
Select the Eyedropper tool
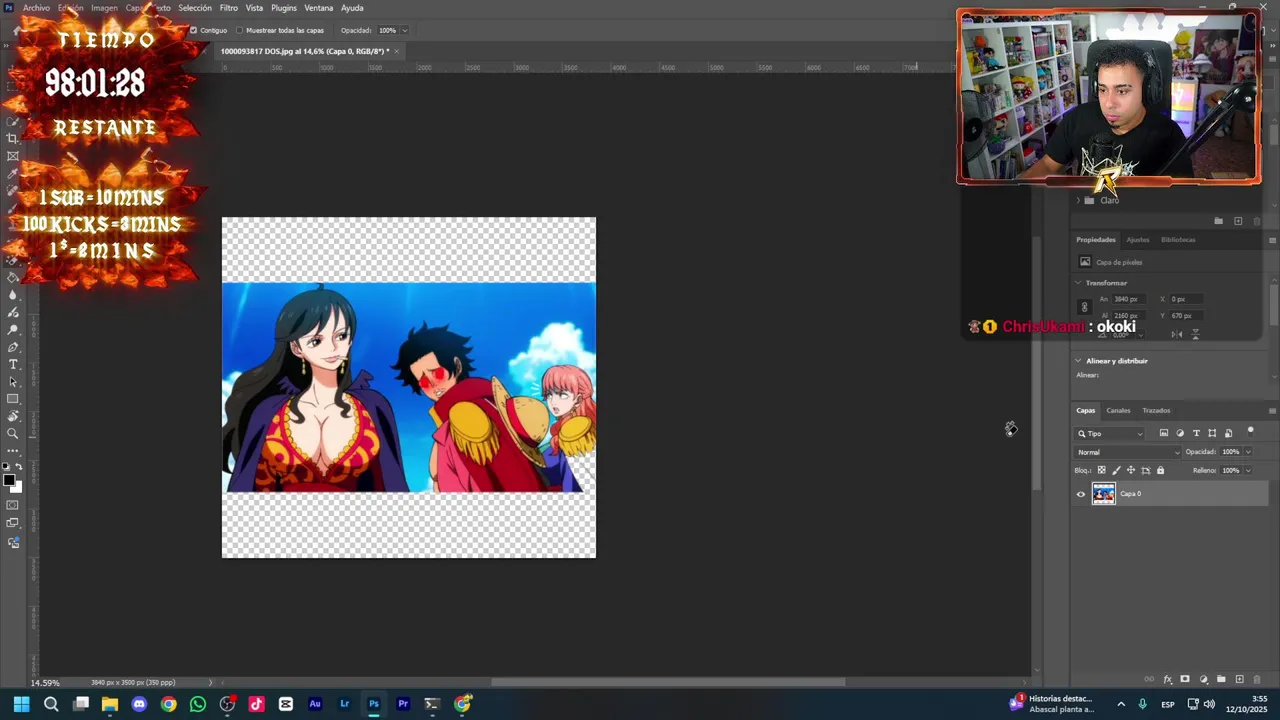[13, 173]
